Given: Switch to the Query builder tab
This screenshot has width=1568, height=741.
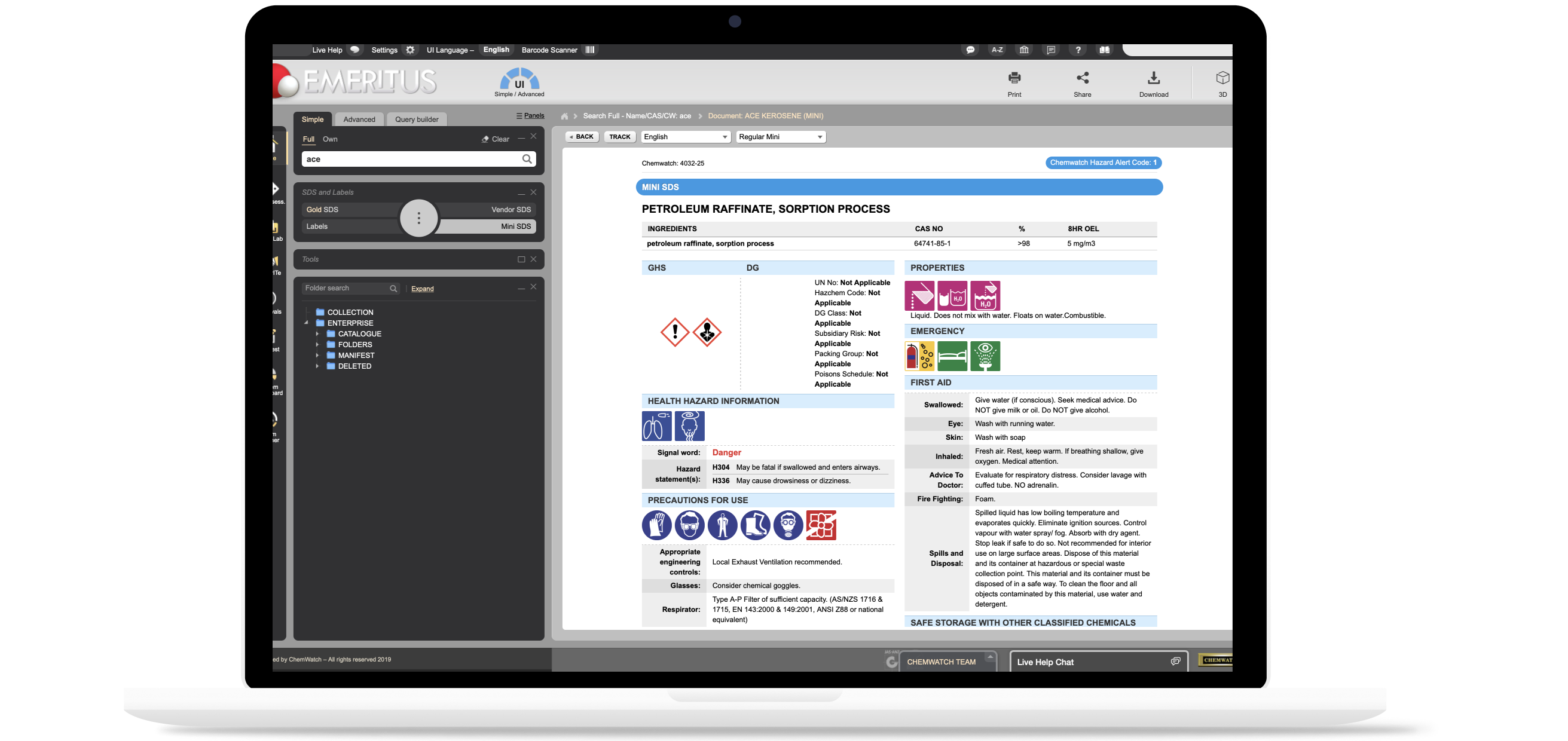Looking at the screenshot, I should [416, 120].
